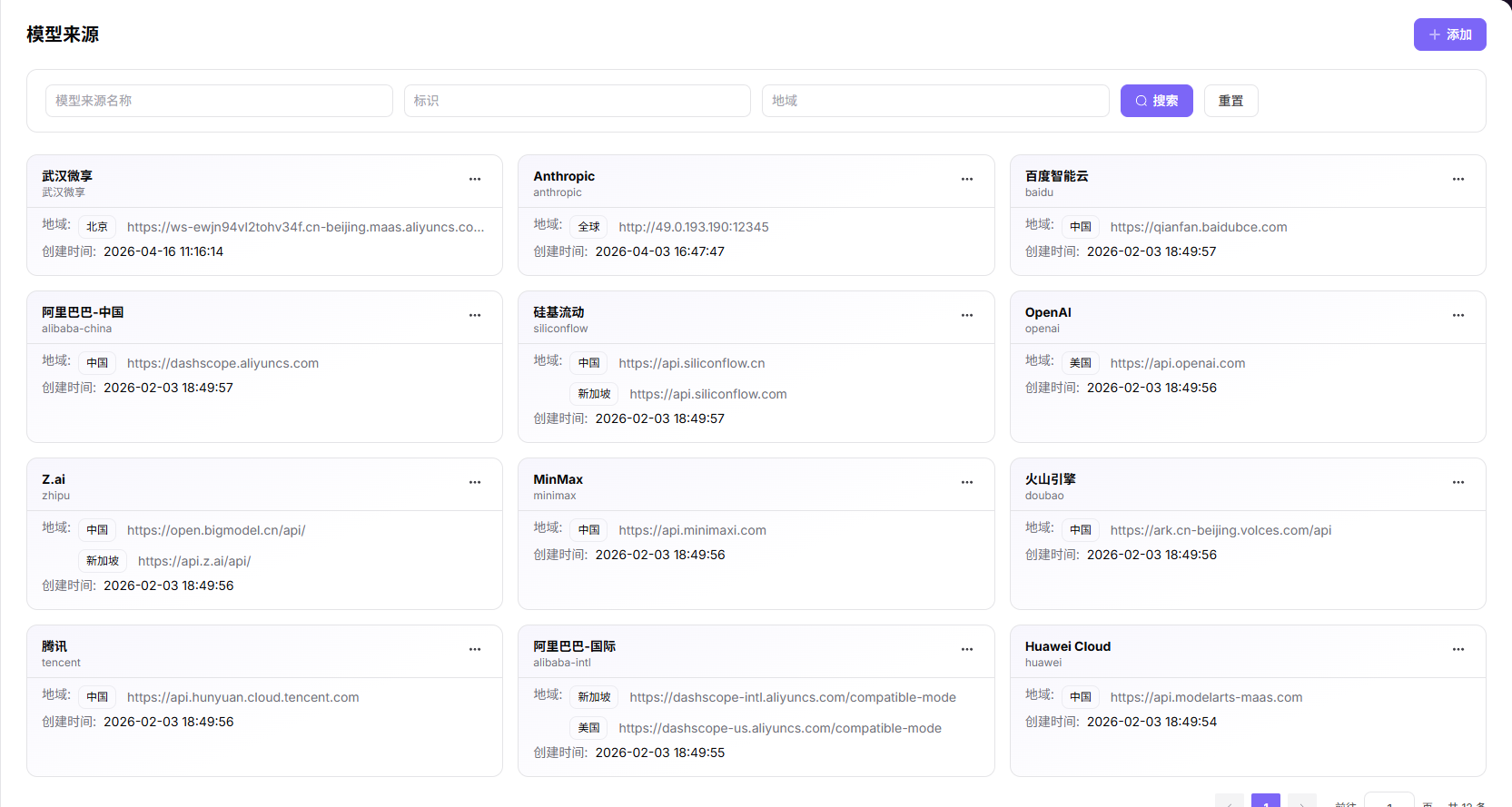Open the more options menu for OpenAI

[x=1458, y=315]
